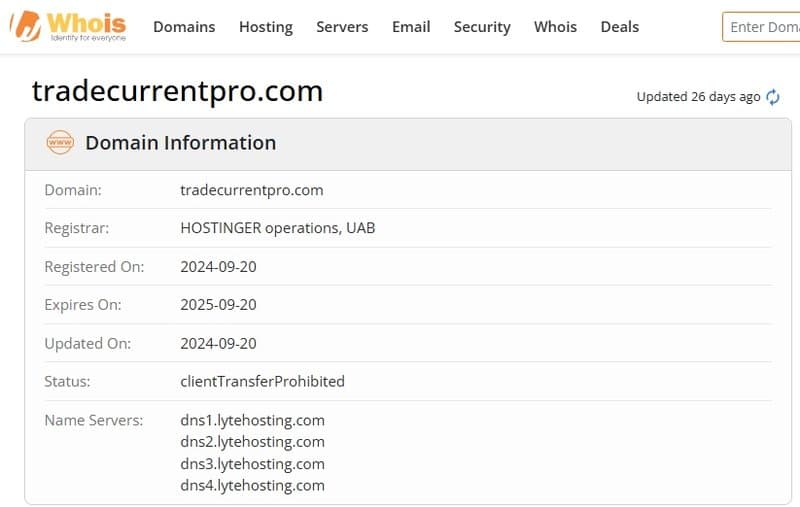Focus the Enter Domain search field

[764, 27]
